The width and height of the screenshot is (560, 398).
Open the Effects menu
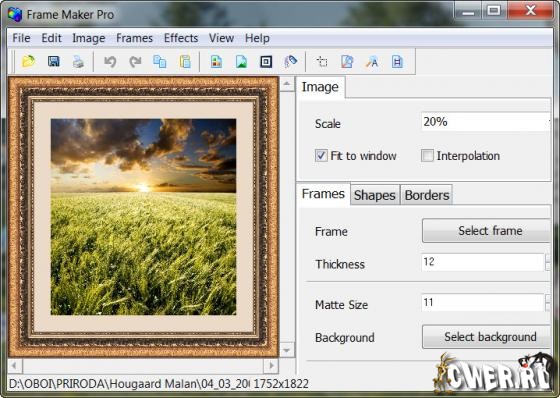pos(181,38)
